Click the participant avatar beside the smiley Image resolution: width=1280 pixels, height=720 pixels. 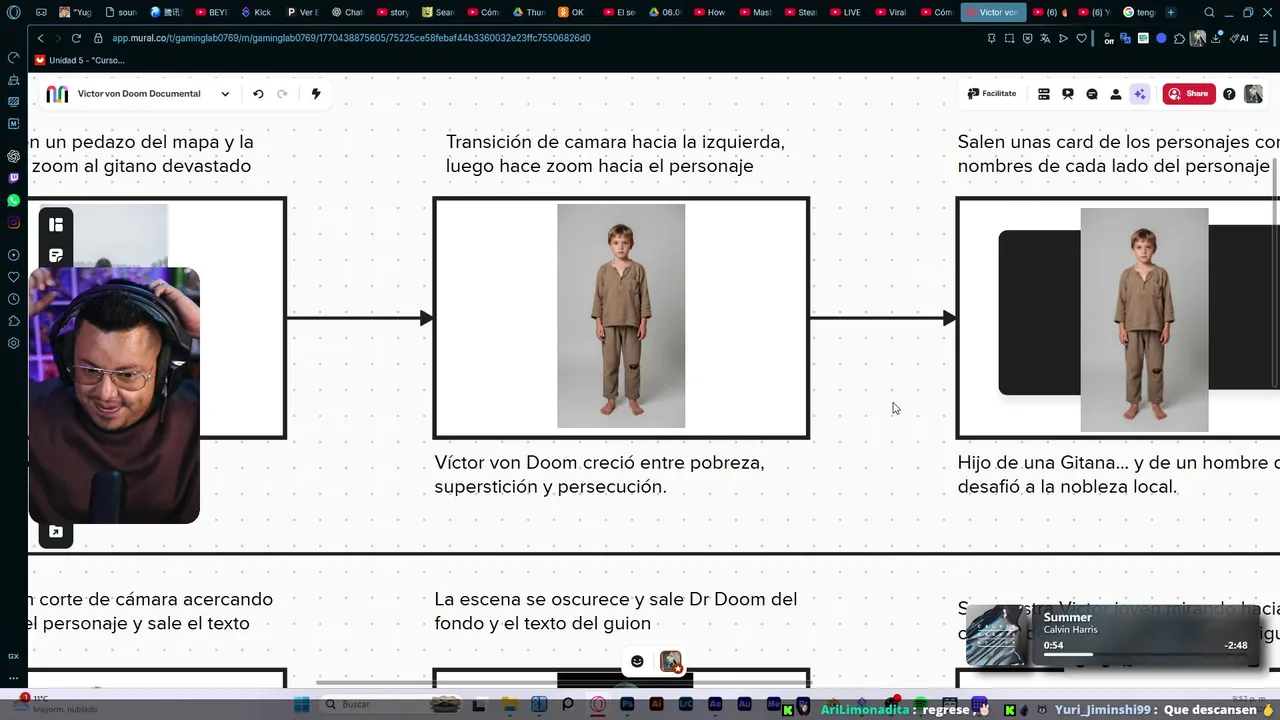pyautogui.click(x=671, y=662)
